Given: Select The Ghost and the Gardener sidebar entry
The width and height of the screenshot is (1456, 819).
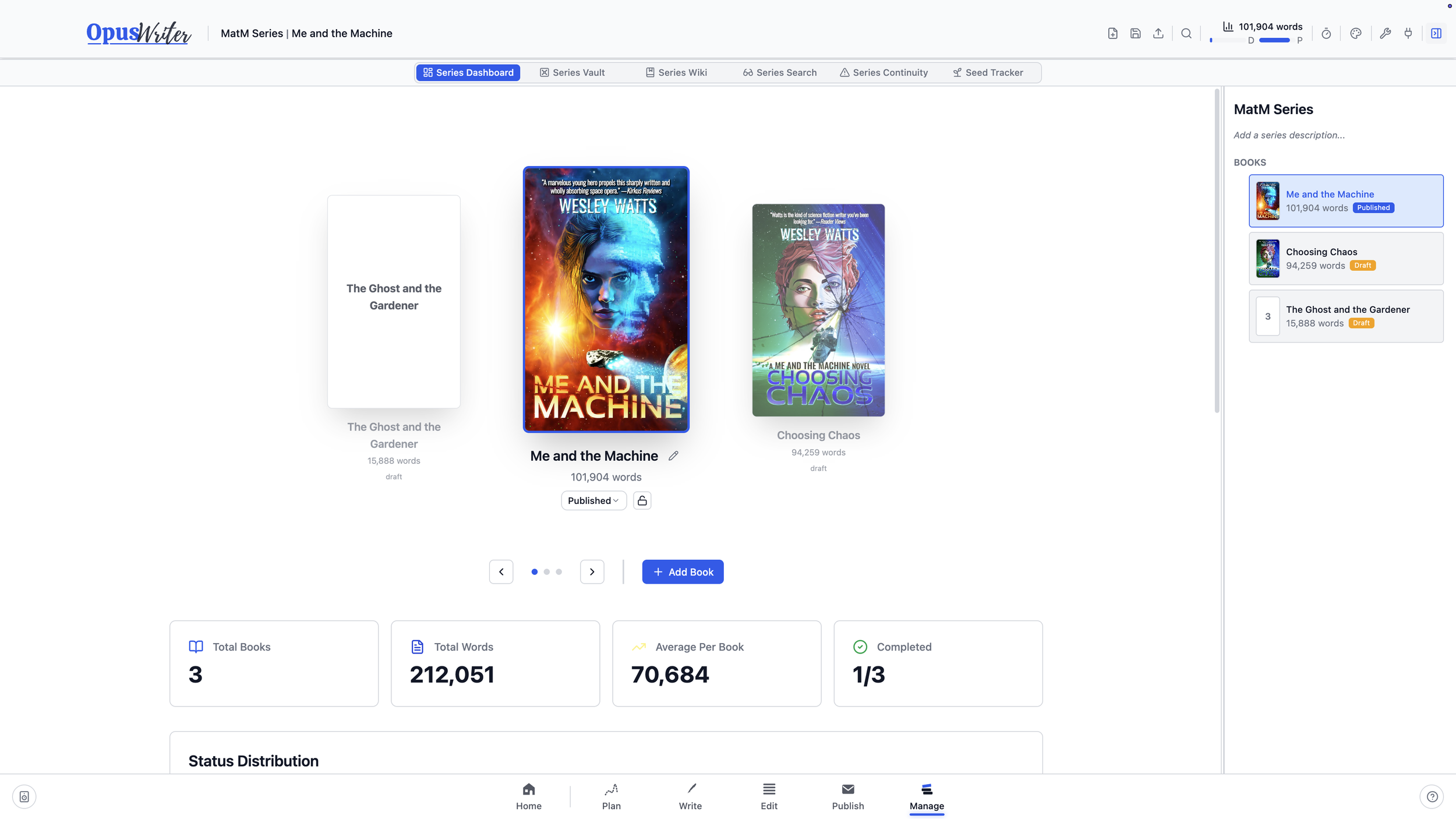Looking at the screenshot, I should point(1346,316).
